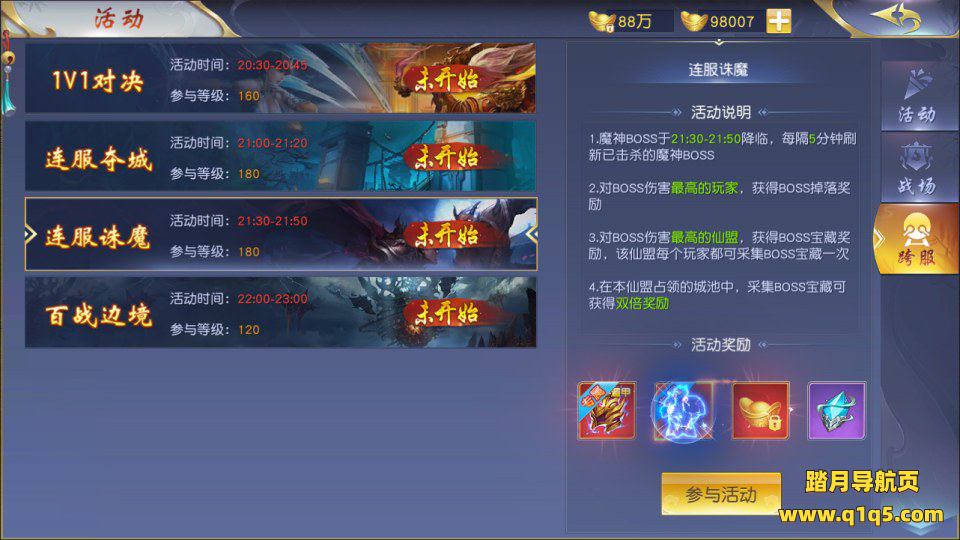The image size is (960, 540).
Task: Select the blue lightning figure reward icon
Action: pos(683,410)
